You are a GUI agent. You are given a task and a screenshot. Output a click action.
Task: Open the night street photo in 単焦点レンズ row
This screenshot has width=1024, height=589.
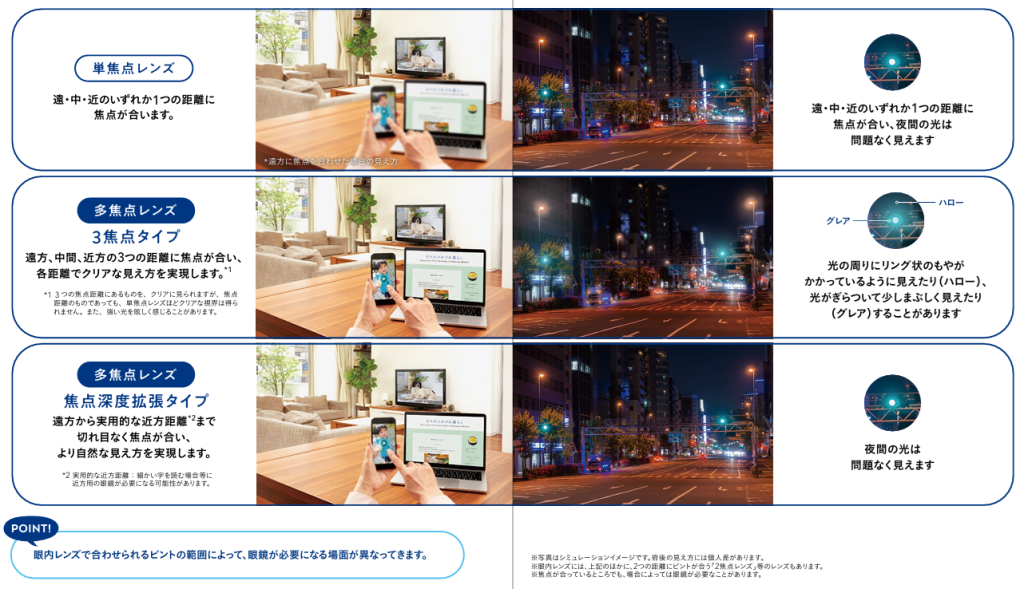[x=642, y=89]
